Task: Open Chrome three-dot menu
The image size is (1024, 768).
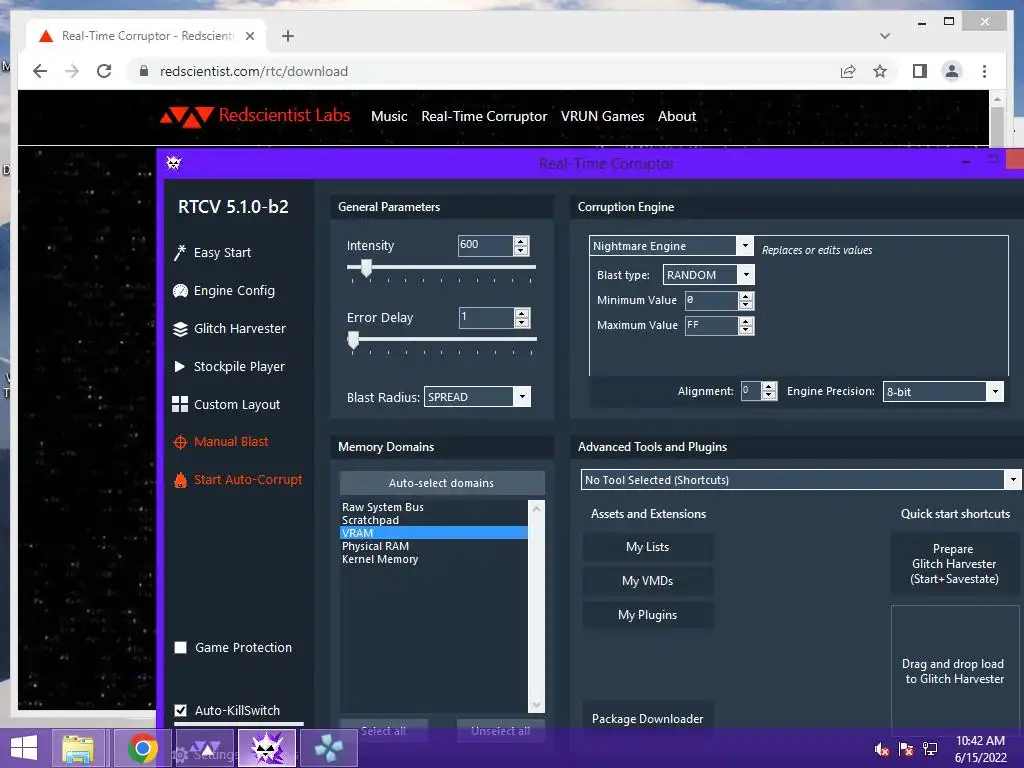Action: pyautogui.click(x=984, y=71)
